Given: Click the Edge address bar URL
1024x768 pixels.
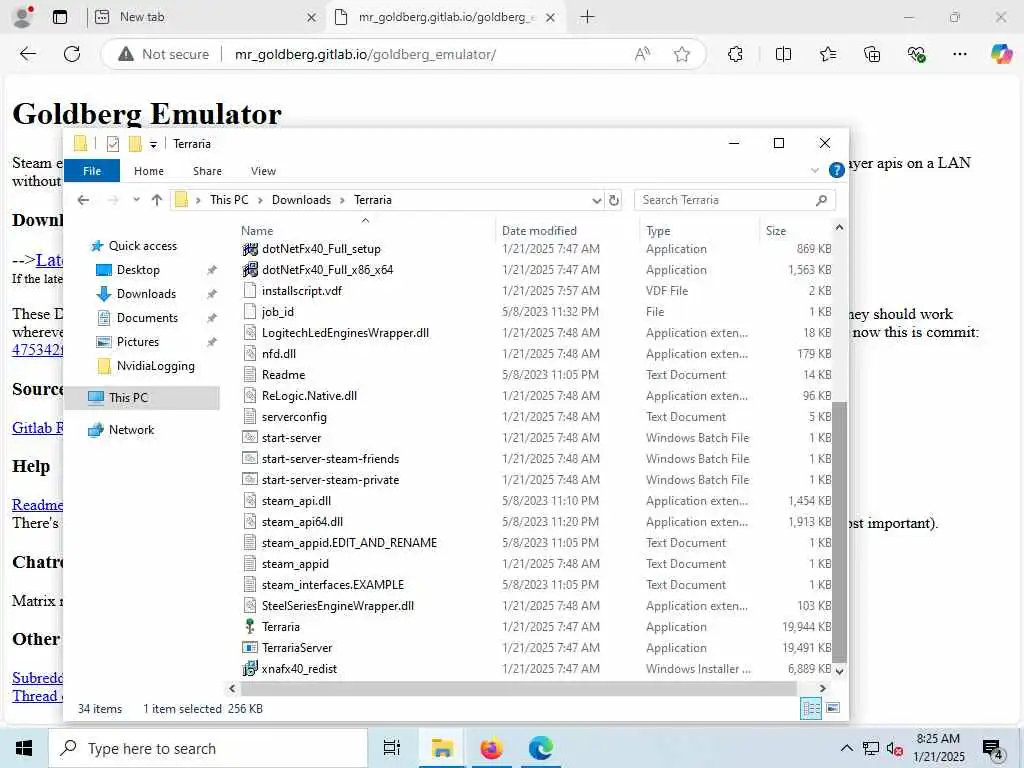Looking at the screenshot, I should coord(365,54).
